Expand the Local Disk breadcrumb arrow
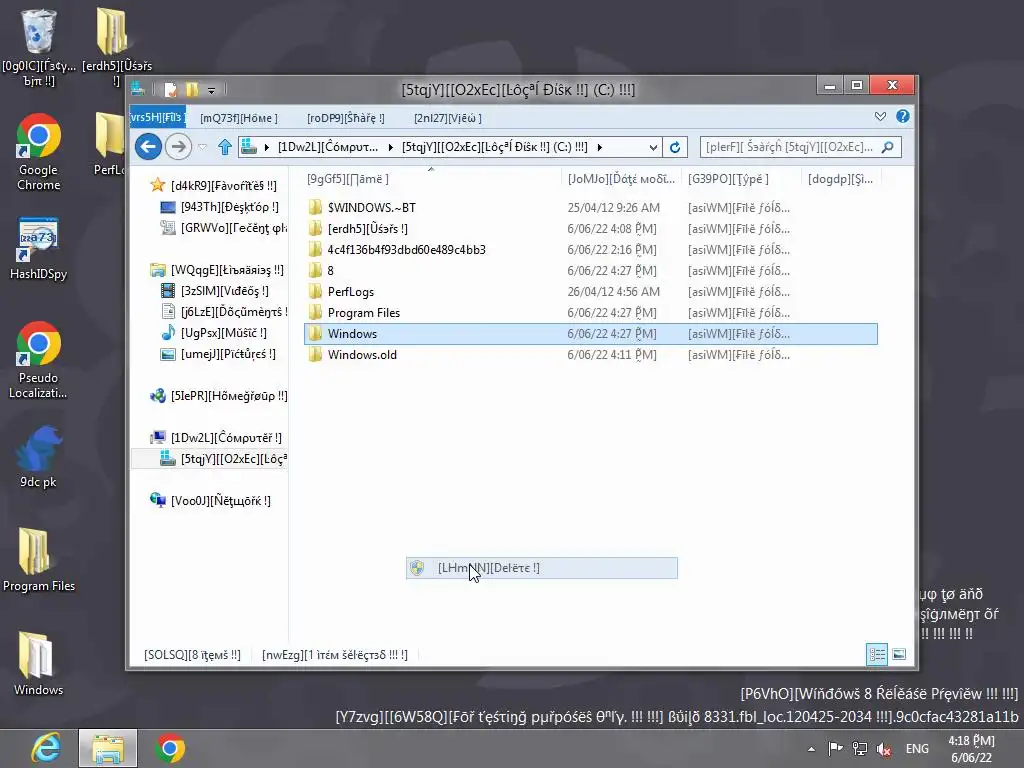 [x=600, y=148]
